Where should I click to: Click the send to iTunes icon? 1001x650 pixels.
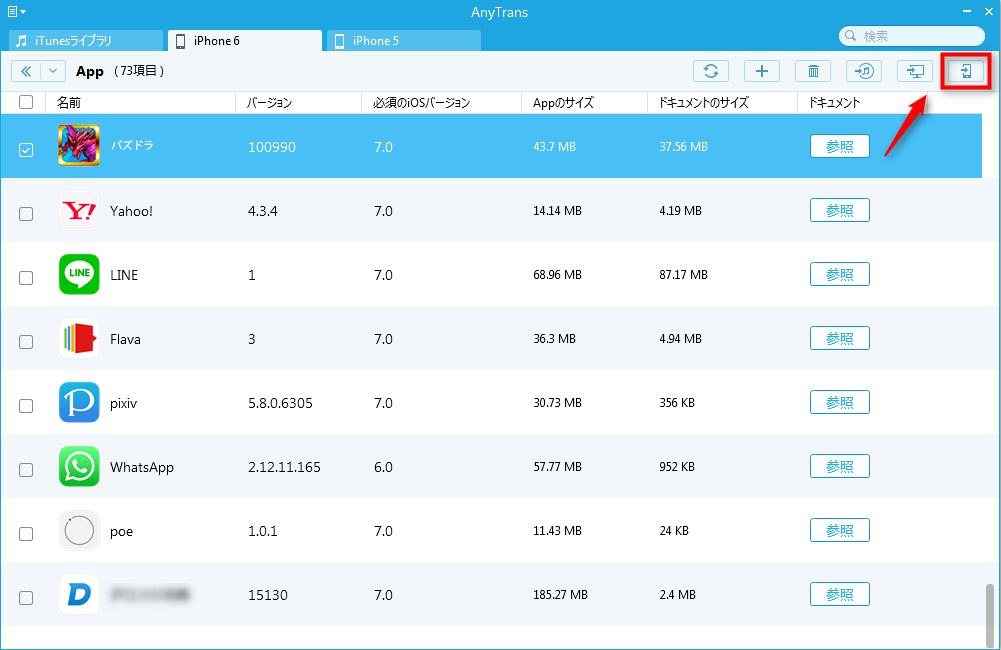click(864, 71)
